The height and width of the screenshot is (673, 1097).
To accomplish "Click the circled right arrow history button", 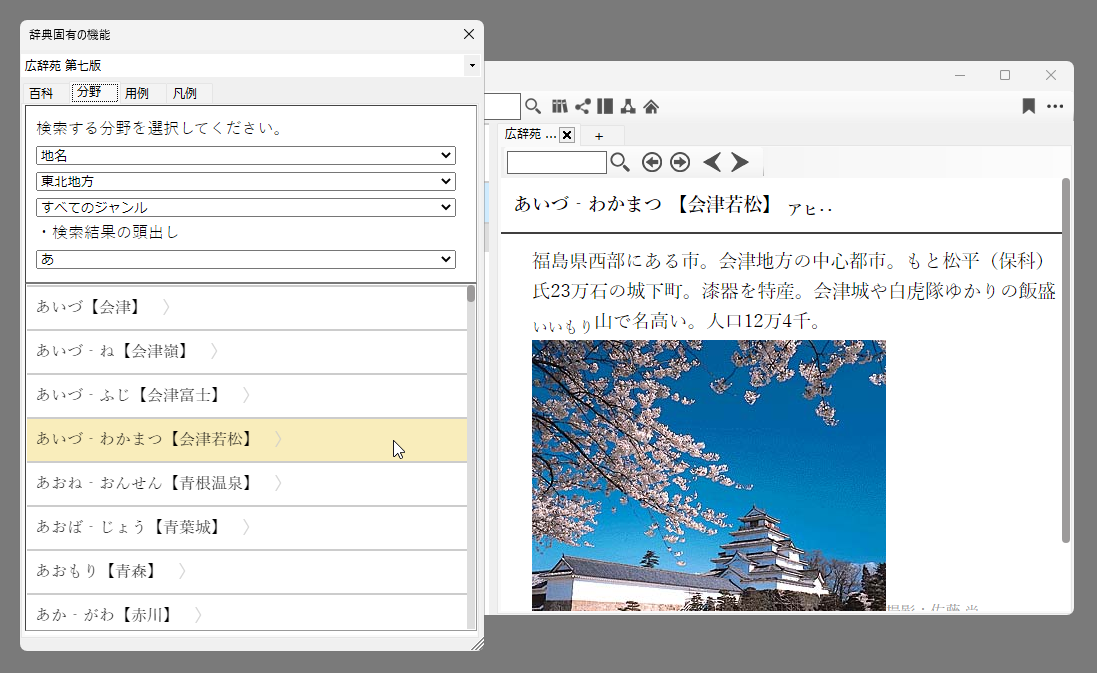I will click(680, 162).
